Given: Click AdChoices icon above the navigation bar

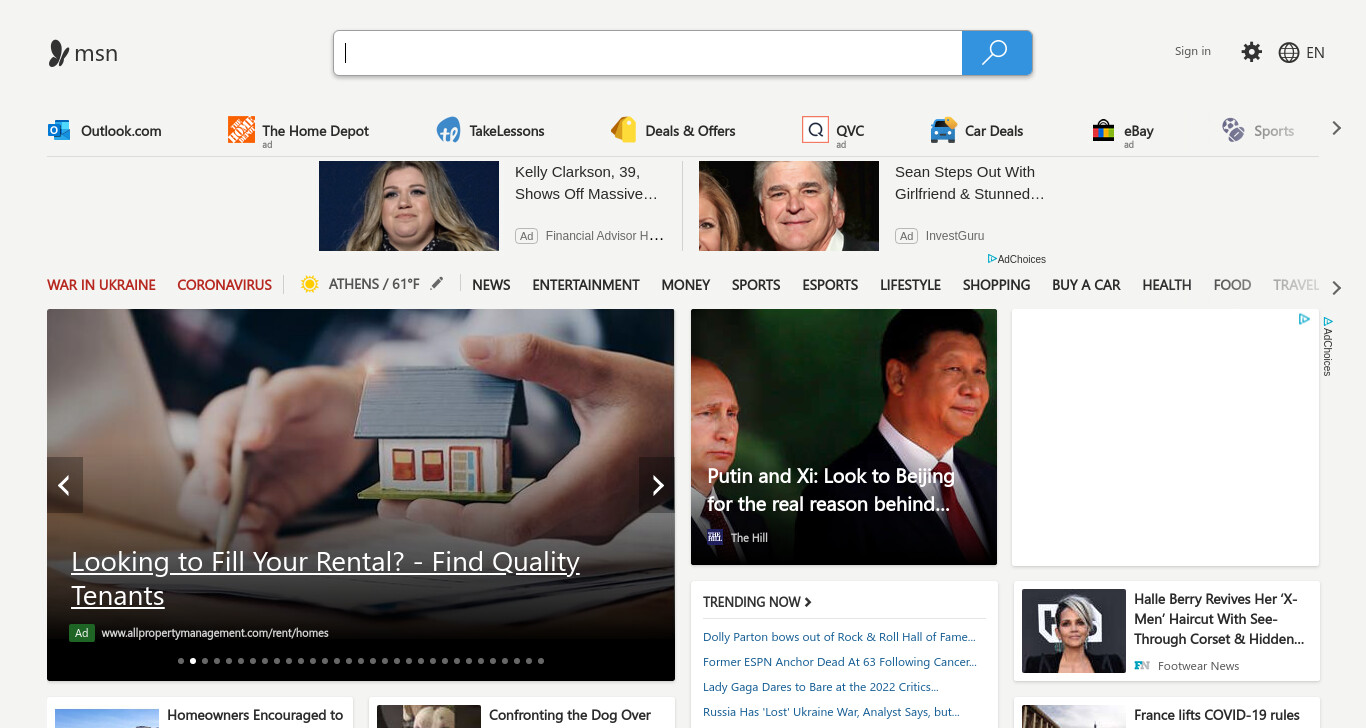Looking at the screenshot, I should [x=992, y=259].
